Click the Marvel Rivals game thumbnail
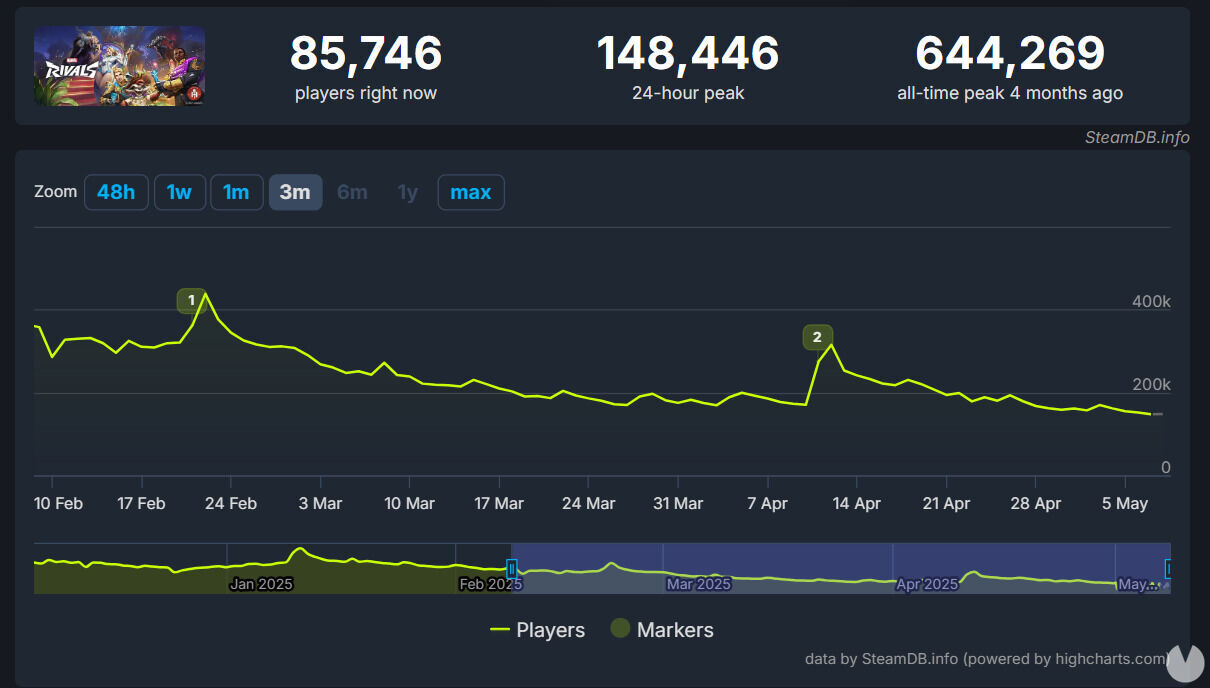This screenshot has width=1210, height=688. [119, 66]
